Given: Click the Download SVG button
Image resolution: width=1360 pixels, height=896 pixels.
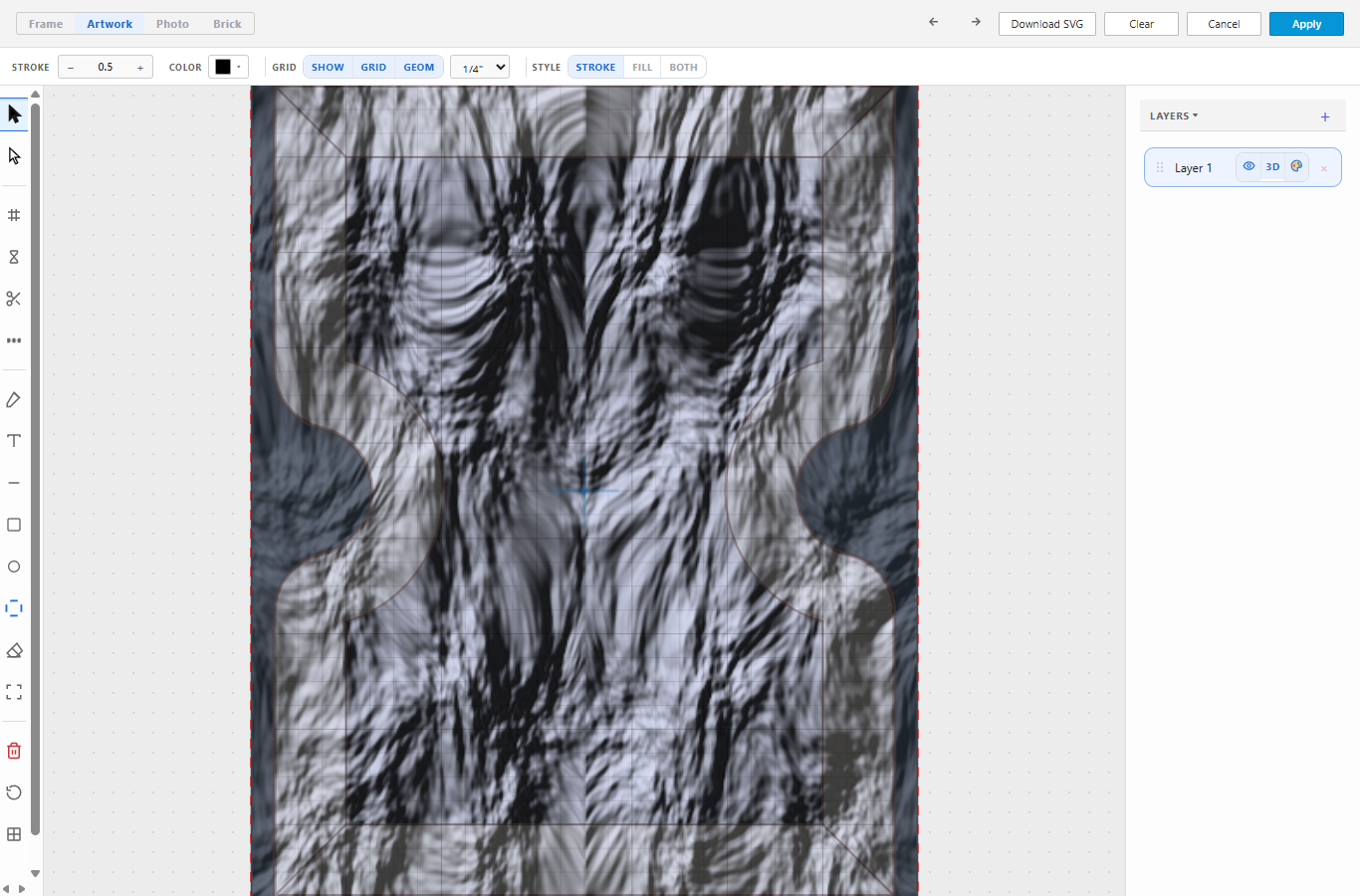Looking at the screenshot, I should tap(1047, 24).
